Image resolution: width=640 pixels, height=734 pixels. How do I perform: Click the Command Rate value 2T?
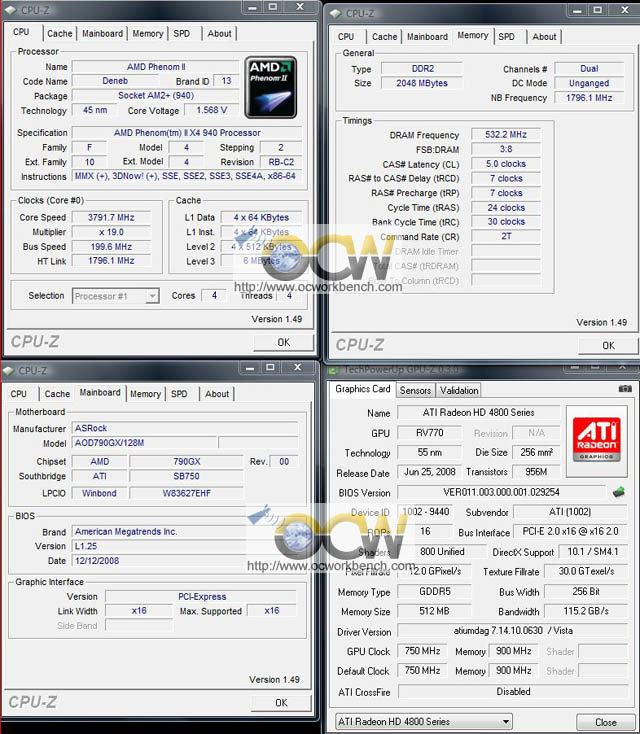click(x=506, y=236)
